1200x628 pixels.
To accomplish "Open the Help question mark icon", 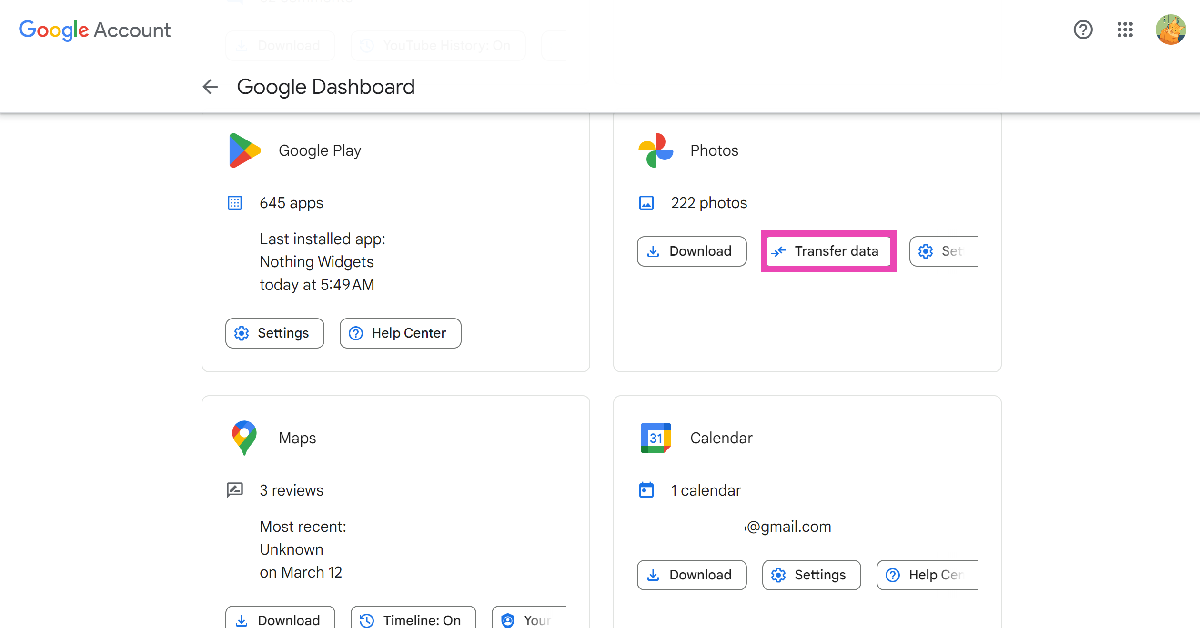I will pyautogui.click(x=1083, y=30).
